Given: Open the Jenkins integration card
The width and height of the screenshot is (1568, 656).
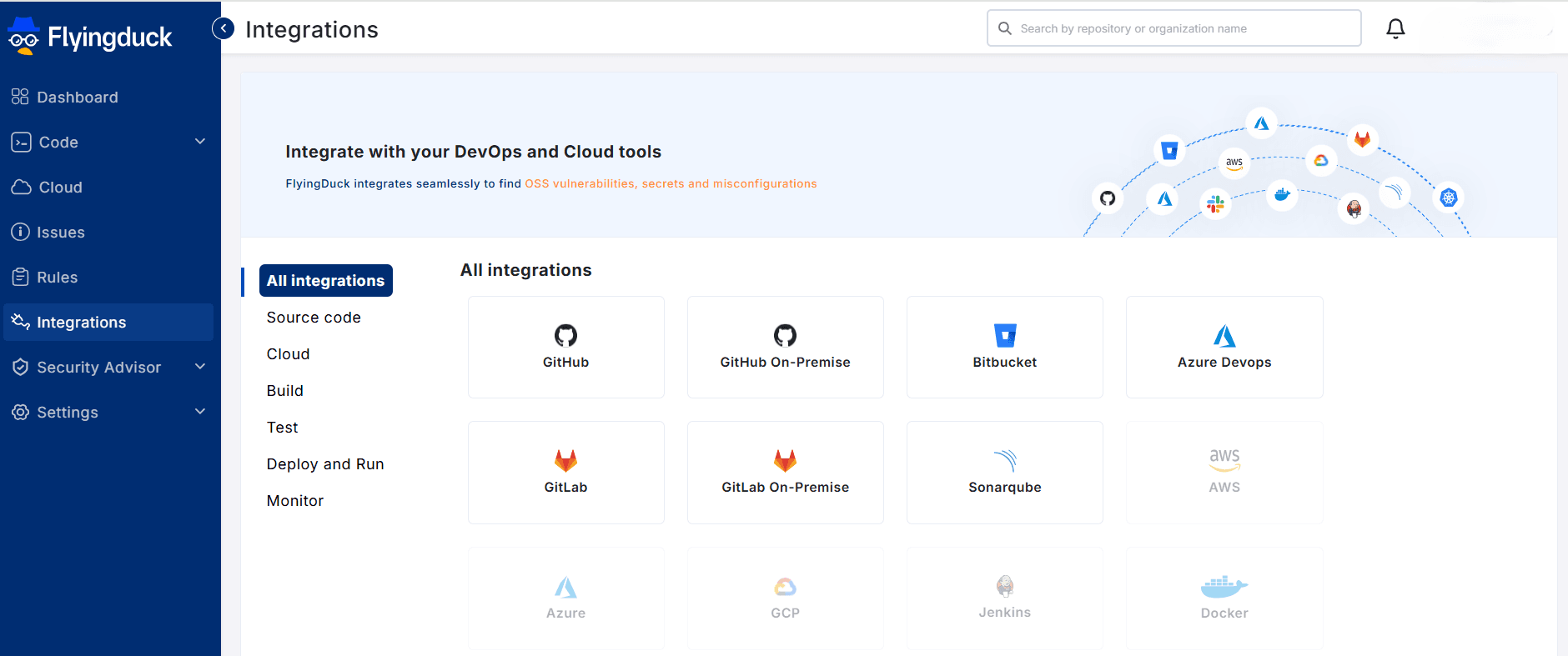Looking at the screenshot, I should click(1005, 598).
